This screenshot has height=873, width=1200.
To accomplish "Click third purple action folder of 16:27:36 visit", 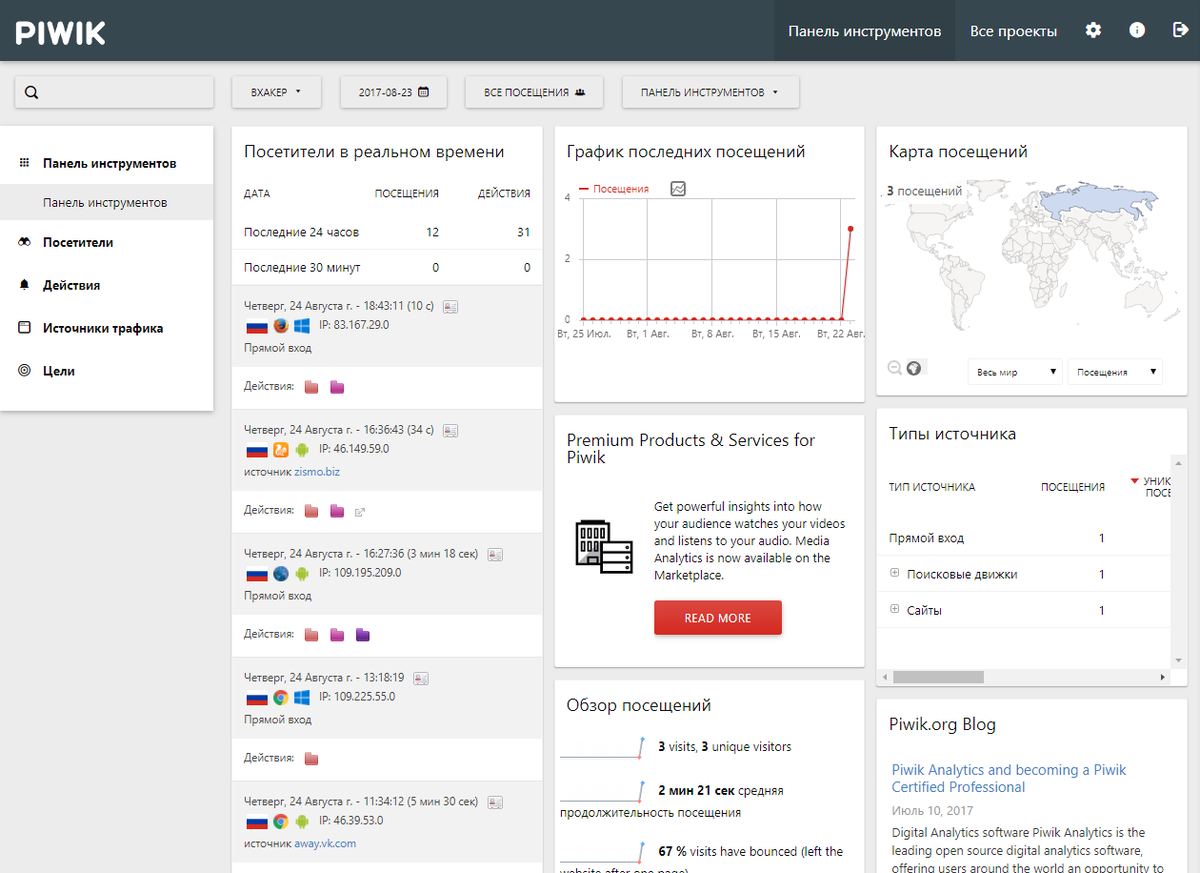I will [363, 635].
